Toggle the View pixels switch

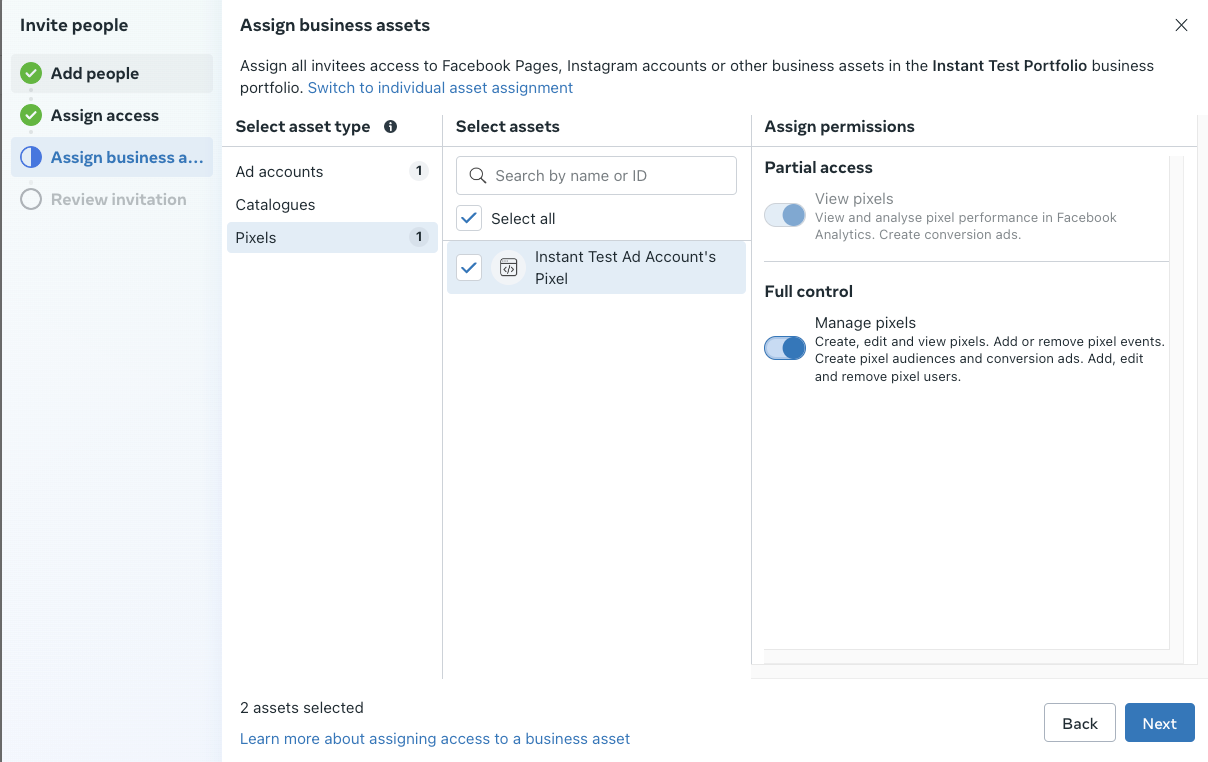point(785,215)
